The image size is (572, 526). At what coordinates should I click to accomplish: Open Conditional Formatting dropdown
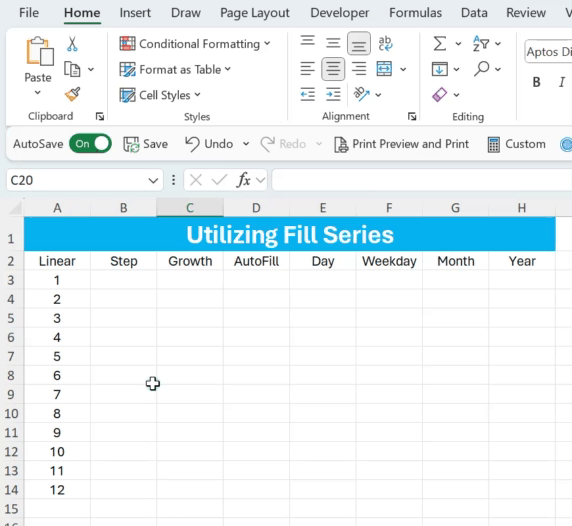pyautogui.click(x=267, y=43)
